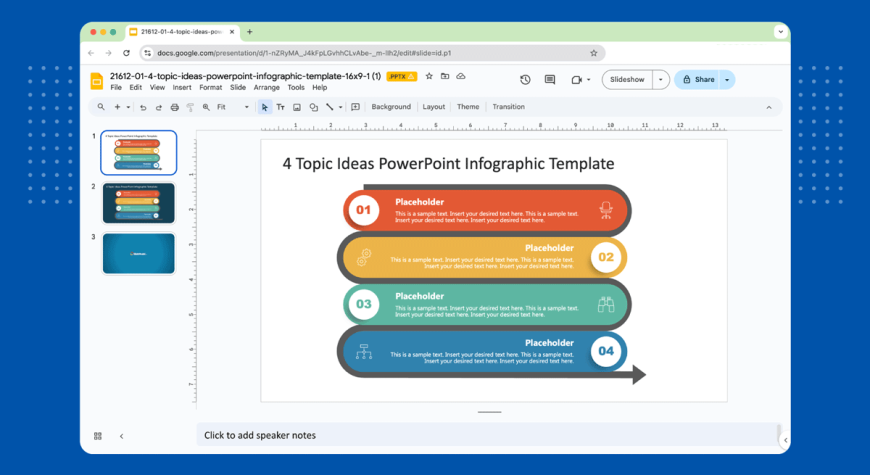Open the Arrange menu
Image resolution: width=870 pixels, height=475 pixels.
point(267,88)
